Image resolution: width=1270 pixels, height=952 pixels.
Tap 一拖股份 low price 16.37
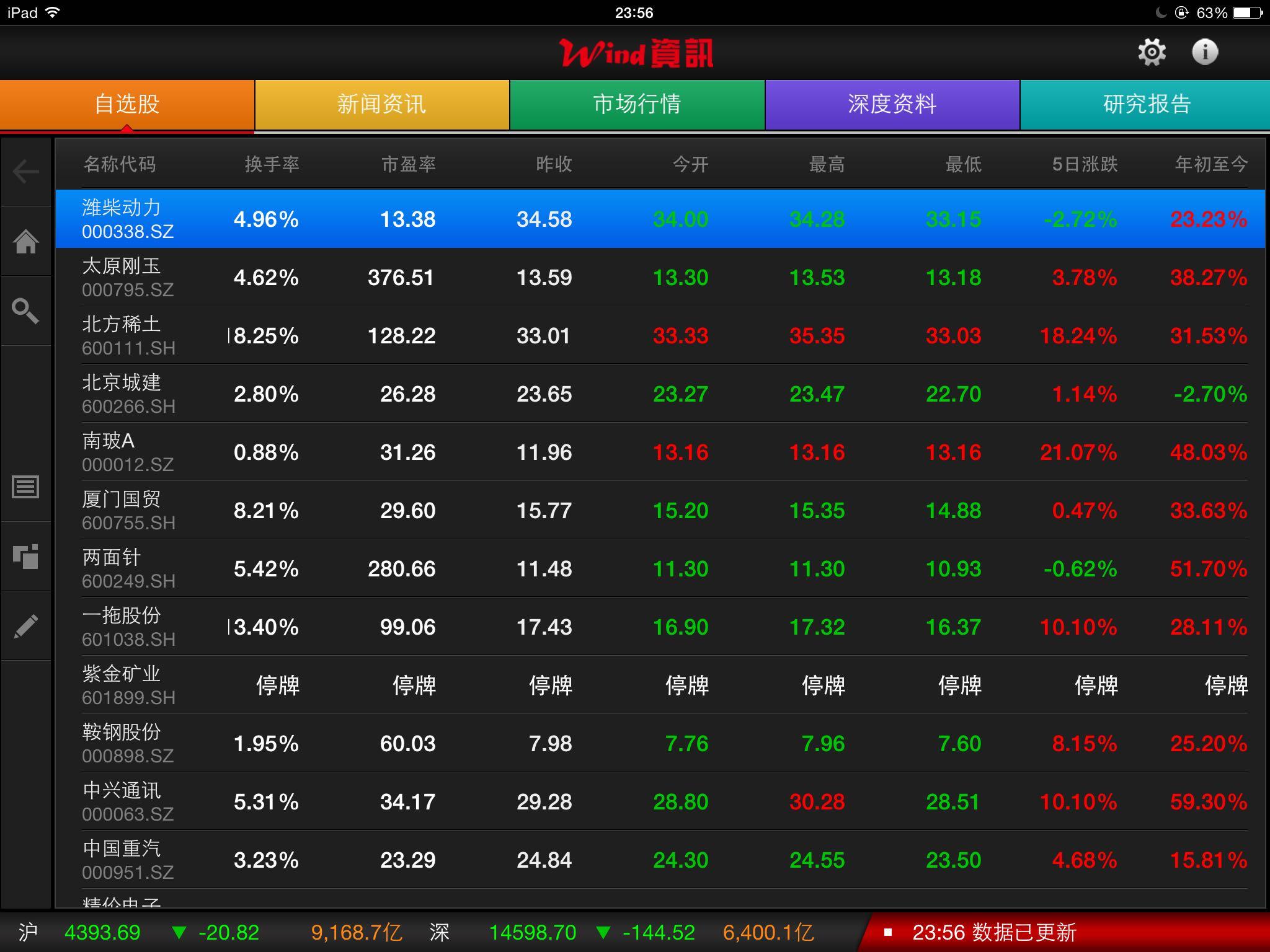click(953, 627)
